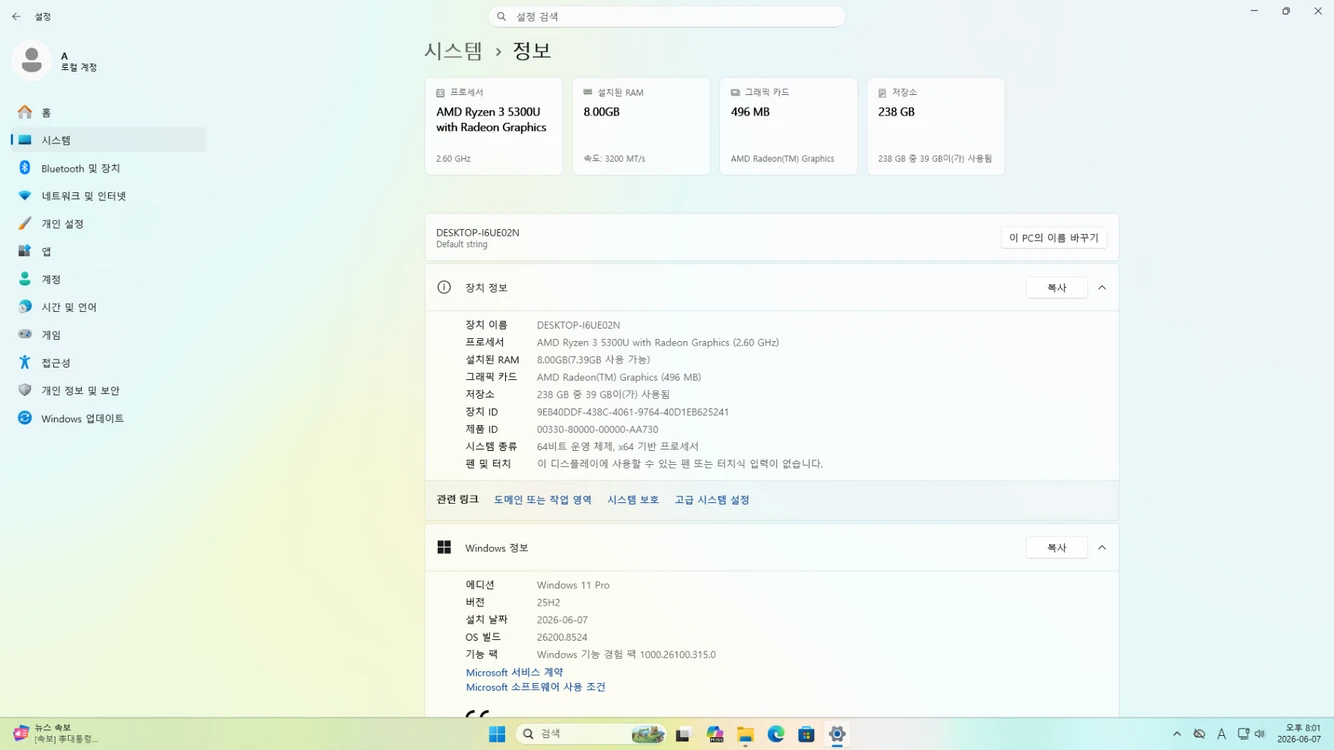This screenshot has height=750, width=1334.
Task: Open Task View on the taskbar
Action: [x=684, y=735]
